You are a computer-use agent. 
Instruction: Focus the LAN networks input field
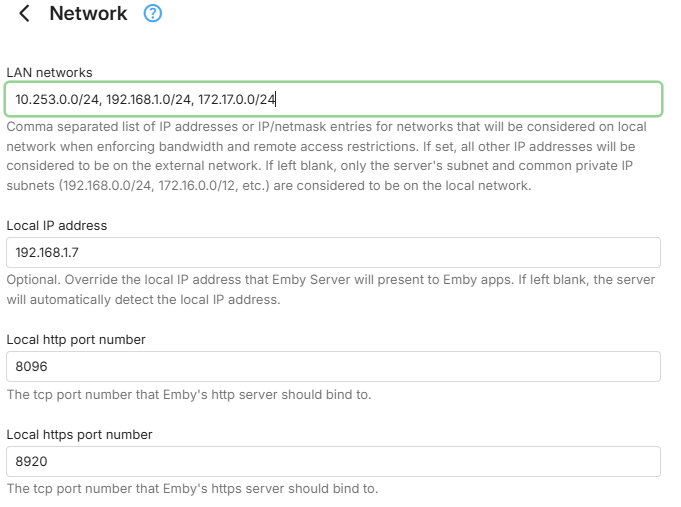(x=450, y=99)
